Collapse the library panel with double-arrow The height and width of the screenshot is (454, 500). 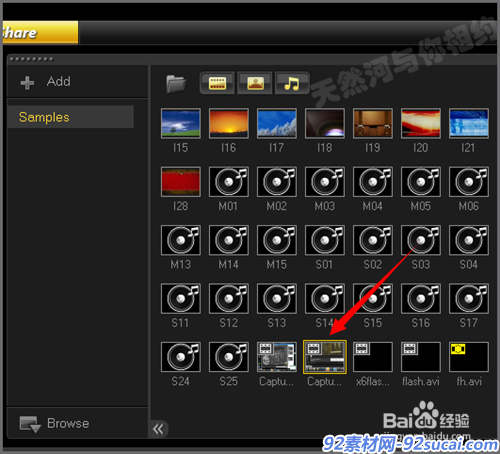tap(159, 429)
